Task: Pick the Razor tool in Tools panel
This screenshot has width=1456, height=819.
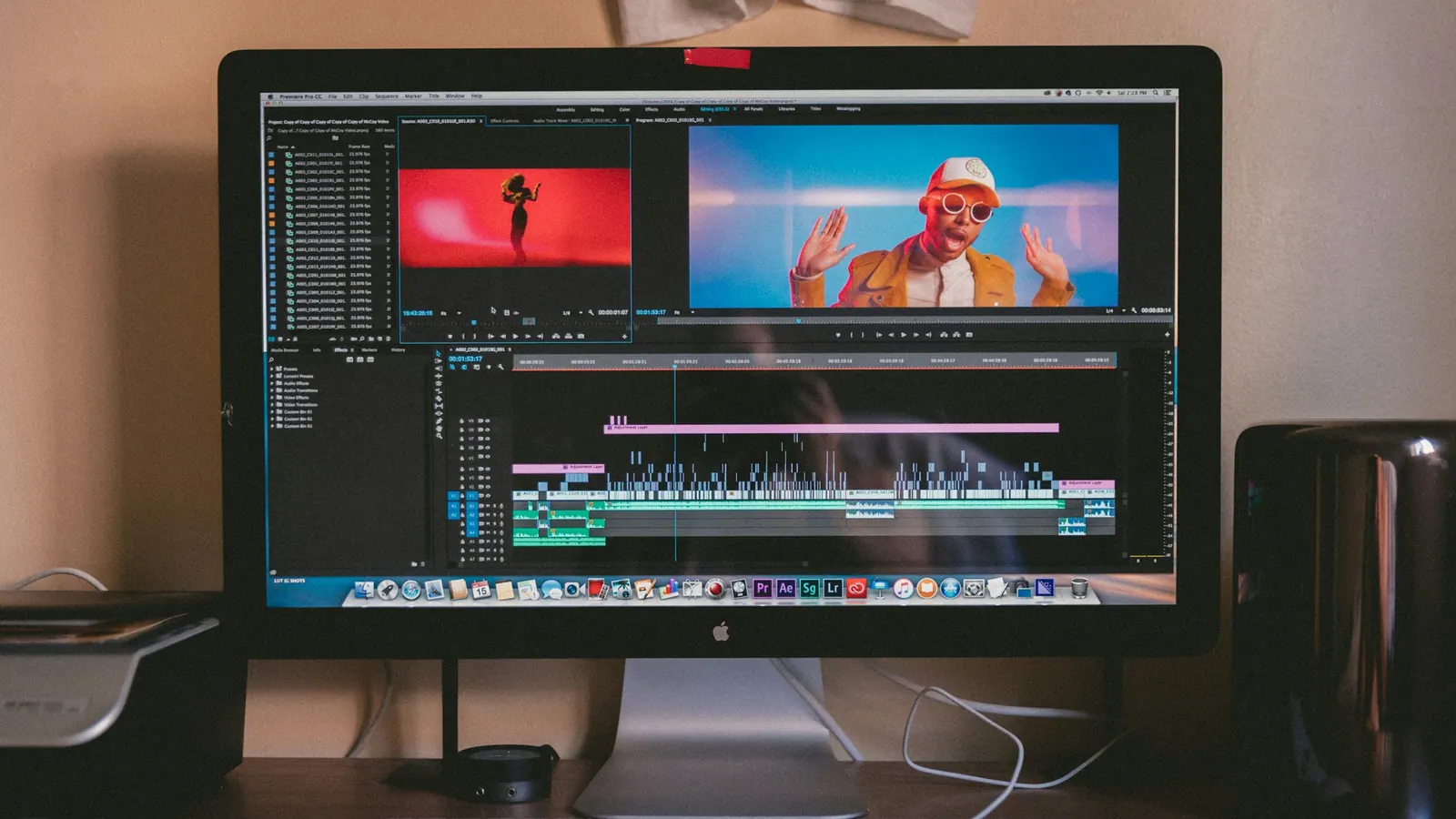Action: 439,399
